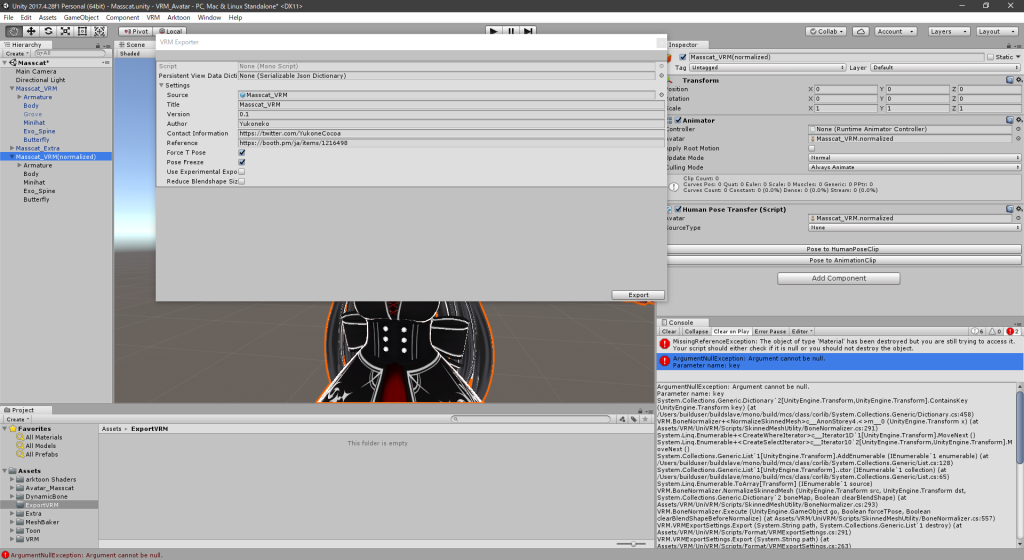The image size is (1024, 560).
Task: Open Layout dropdown in toolbar
Action: 997,31
